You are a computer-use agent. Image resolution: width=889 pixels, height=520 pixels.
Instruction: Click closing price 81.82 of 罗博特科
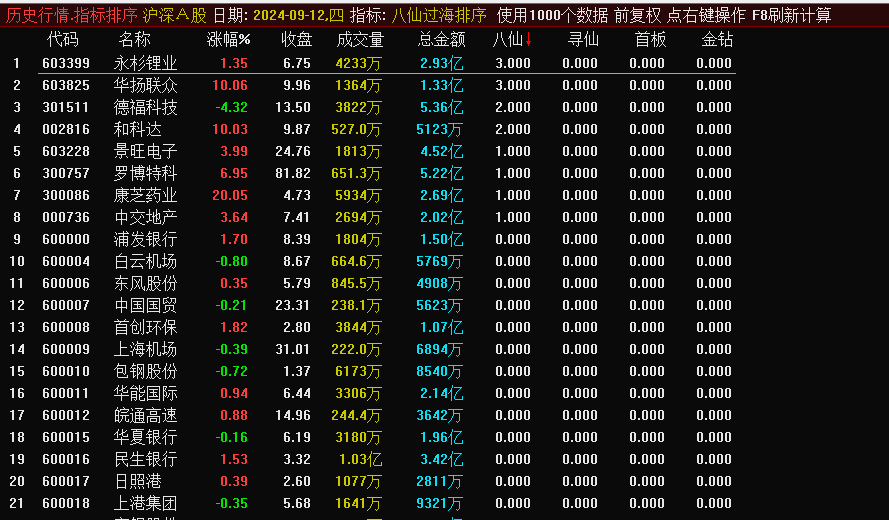point(293,174)
